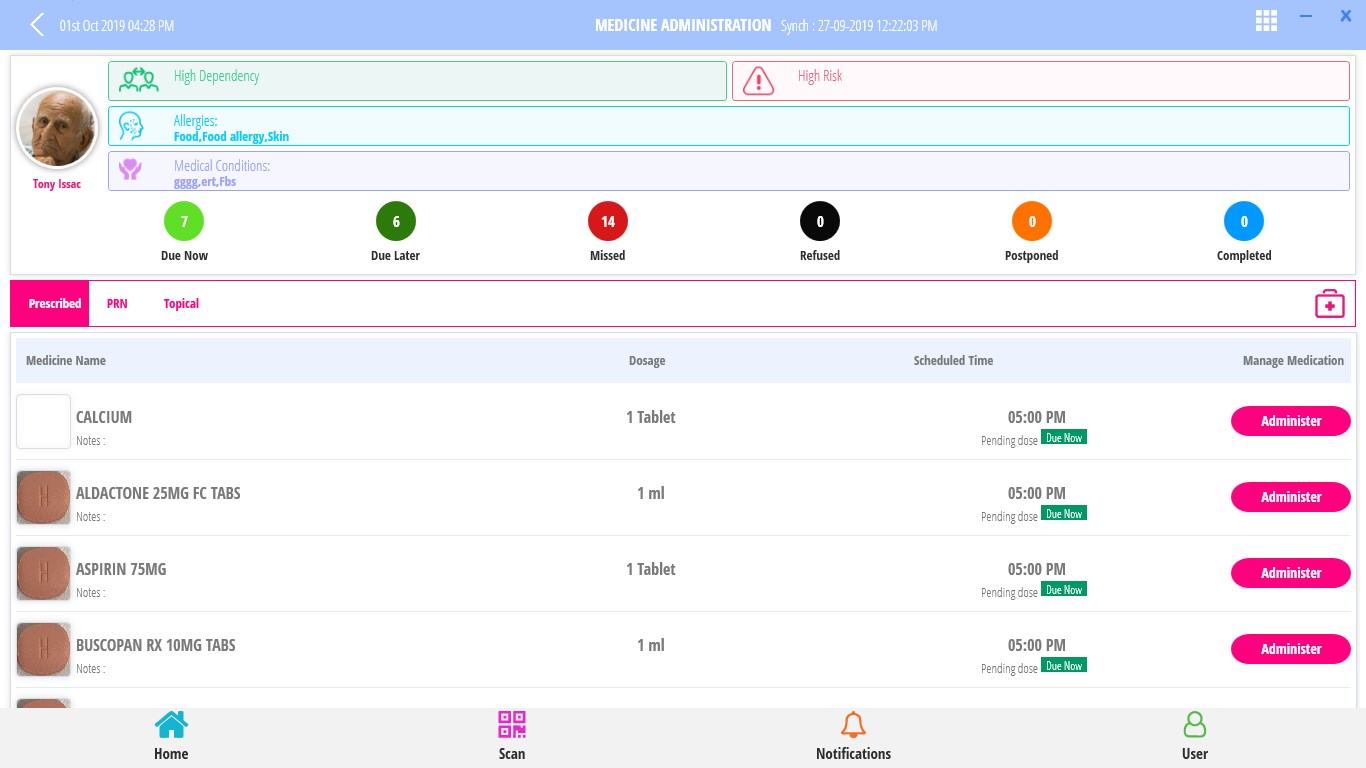Click the Home icon
This screenshot has width=1366, height=768.
(x=171, y=724)
